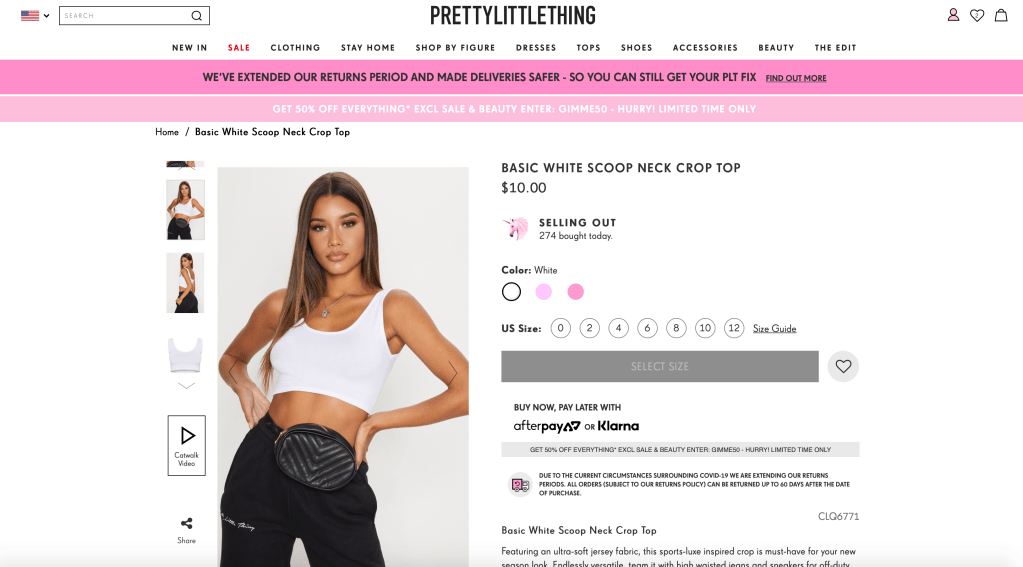This screenshot has height=567, width=1023.
Task: Expand thumbnail list with down chevron
Action: tap(186, 386)
